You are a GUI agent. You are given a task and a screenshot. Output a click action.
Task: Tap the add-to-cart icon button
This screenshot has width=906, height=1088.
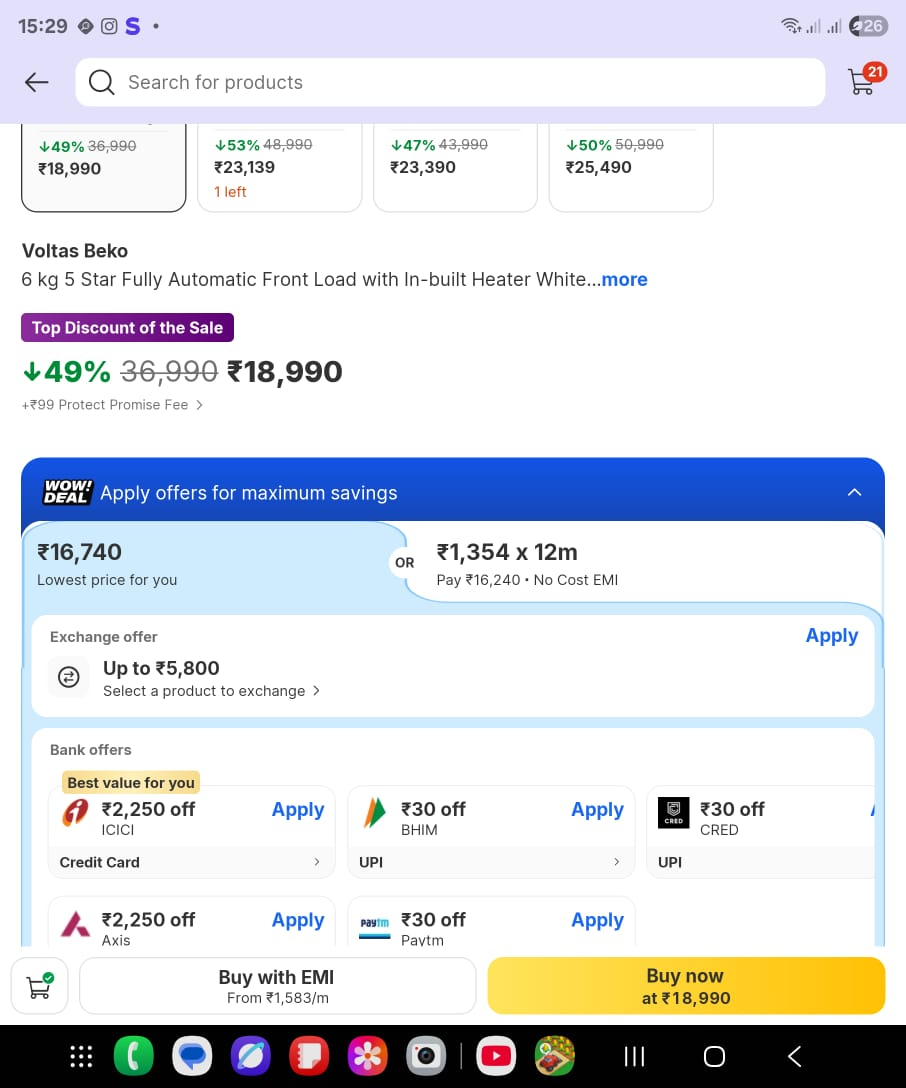[x=40, y=985]
